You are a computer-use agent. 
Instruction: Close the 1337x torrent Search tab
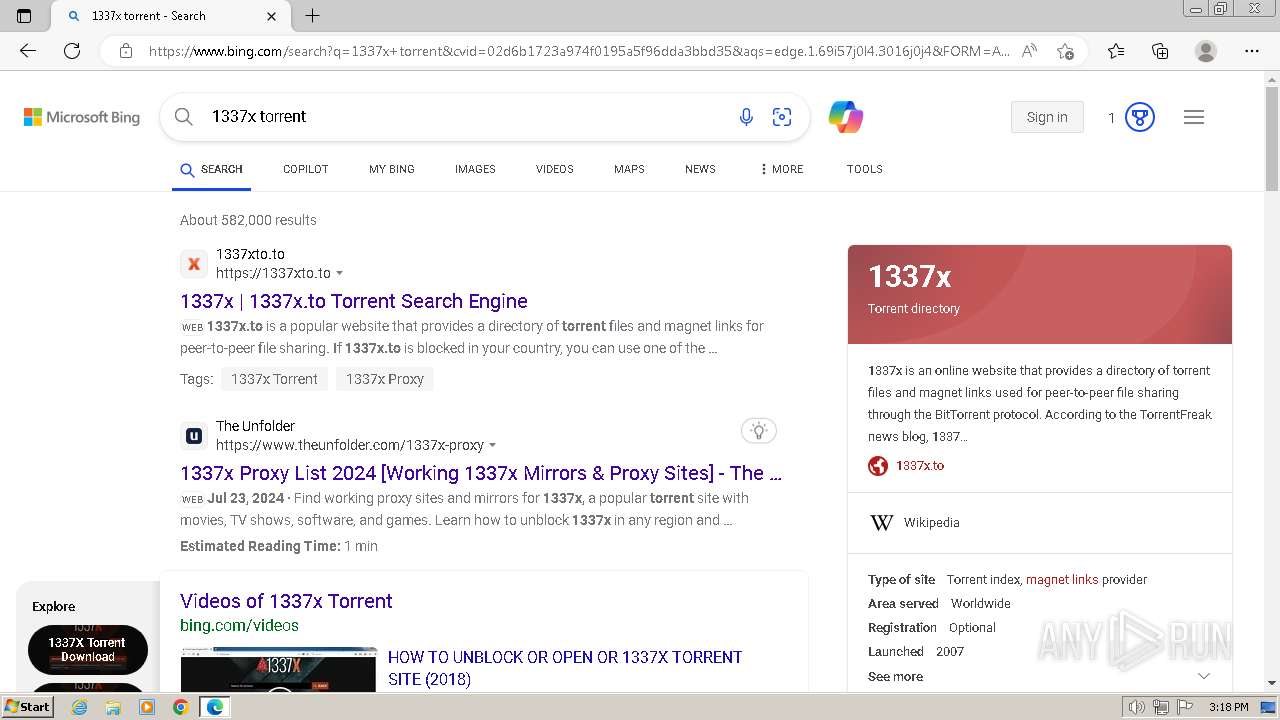(x=272, y=16)
